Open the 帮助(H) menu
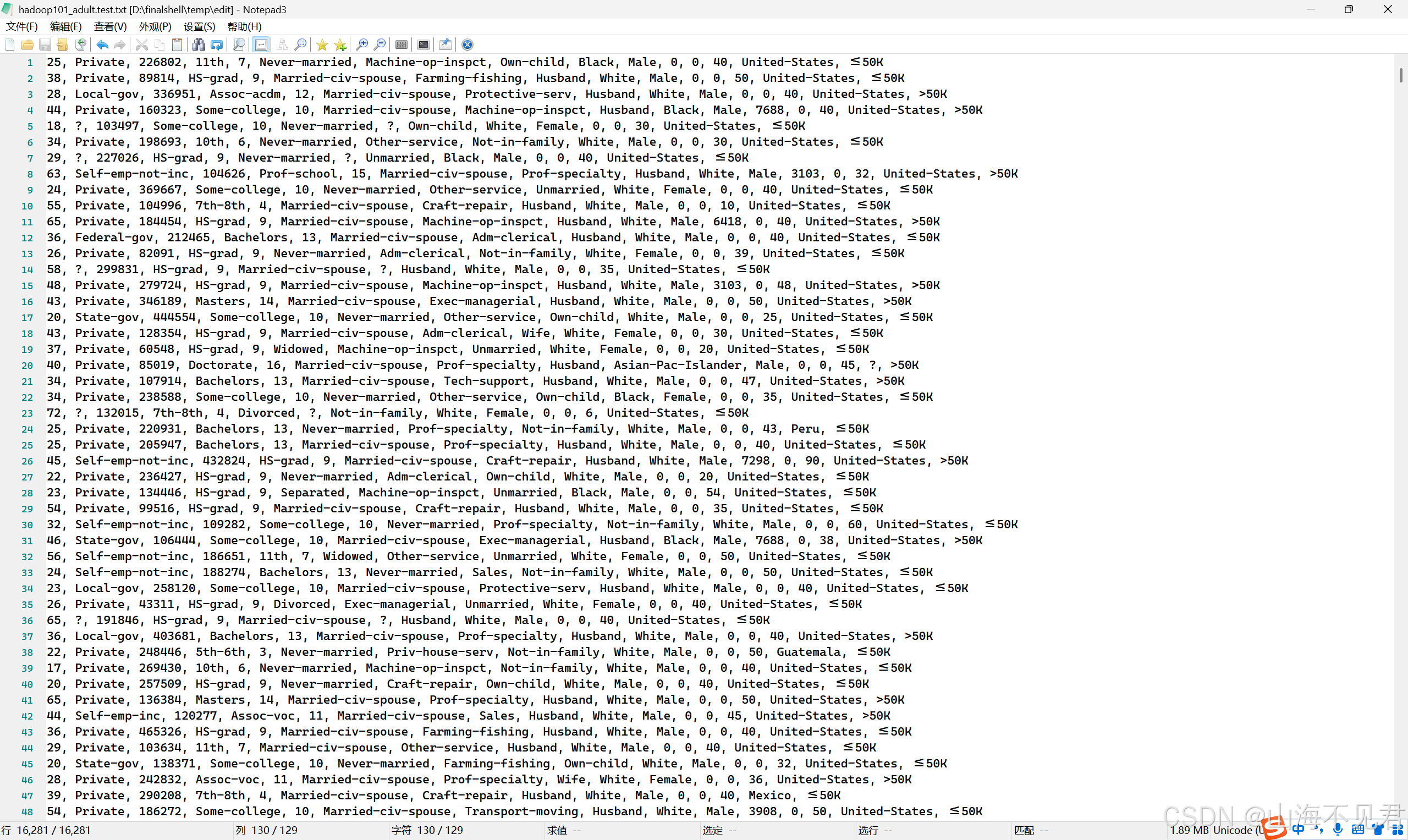Screen dimensions: 1408x840 pos(245,26)
